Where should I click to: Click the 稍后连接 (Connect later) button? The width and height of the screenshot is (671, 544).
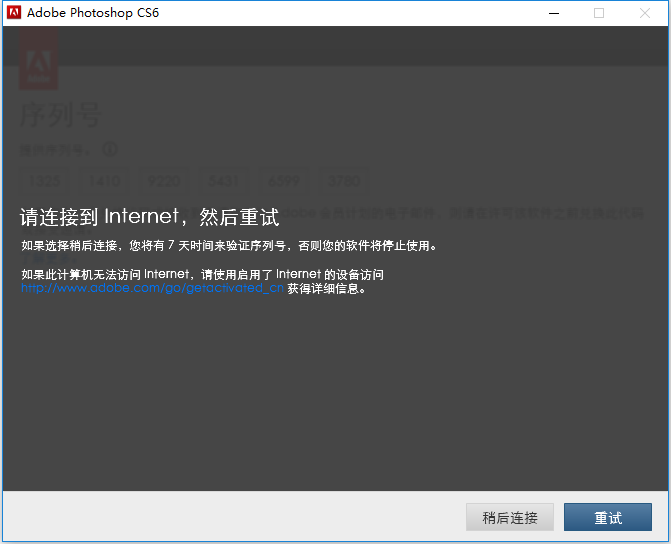(x=510, y=517)
